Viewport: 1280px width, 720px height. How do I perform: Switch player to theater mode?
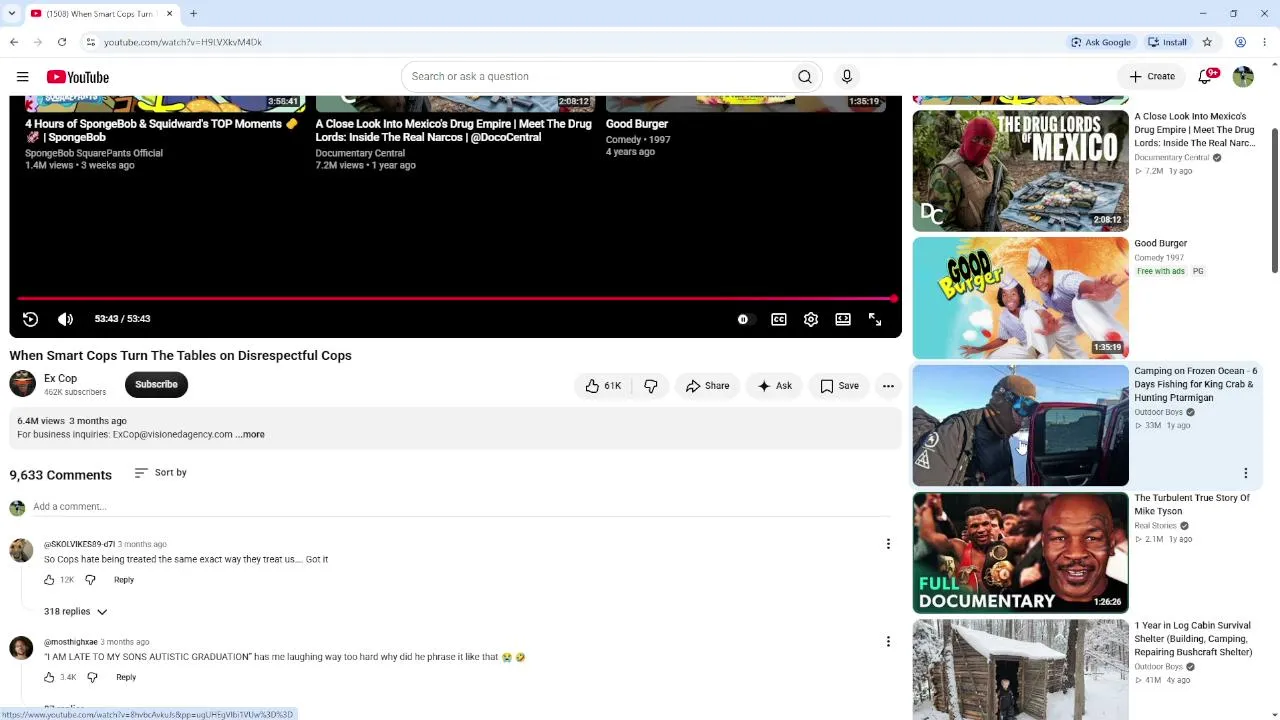click(843, 319)
